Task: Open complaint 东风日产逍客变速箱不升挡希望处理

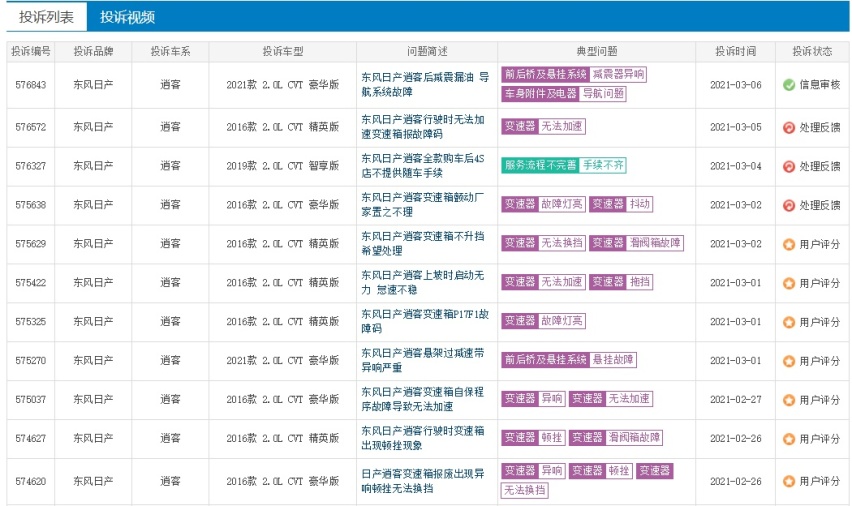Action: click(423, 243)
